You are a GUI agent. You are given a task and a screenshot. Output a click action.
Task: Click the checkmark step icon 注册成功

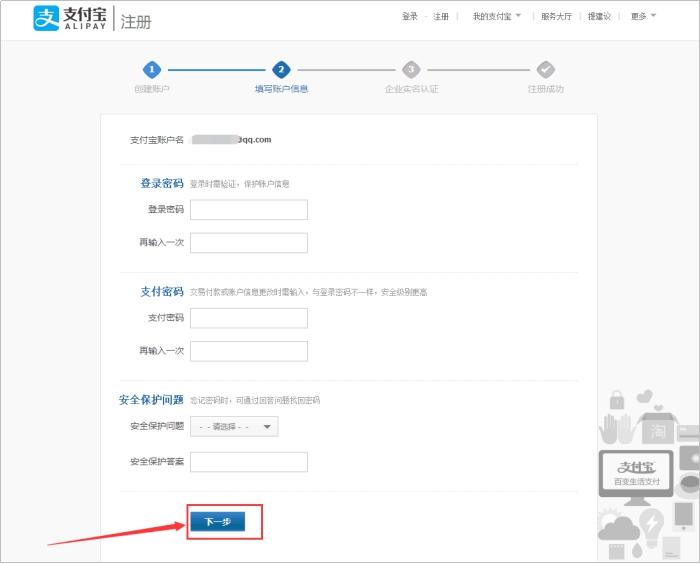point(545,69)
